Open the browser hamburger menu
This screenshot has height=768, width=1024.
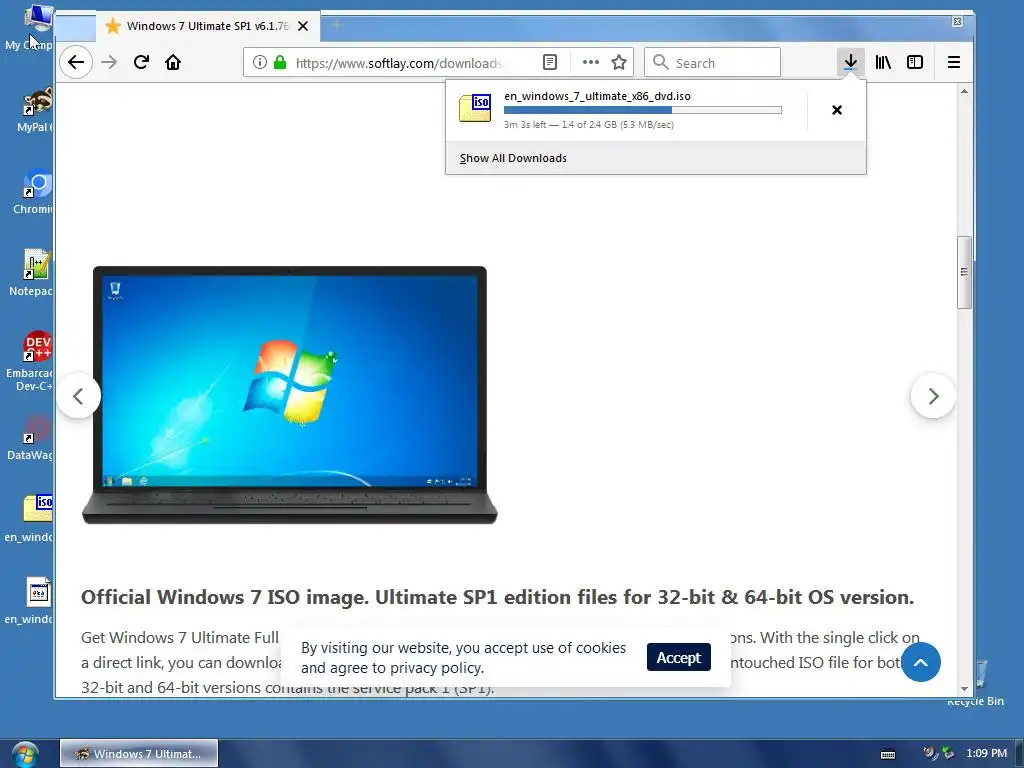click(x=953, y=63)
